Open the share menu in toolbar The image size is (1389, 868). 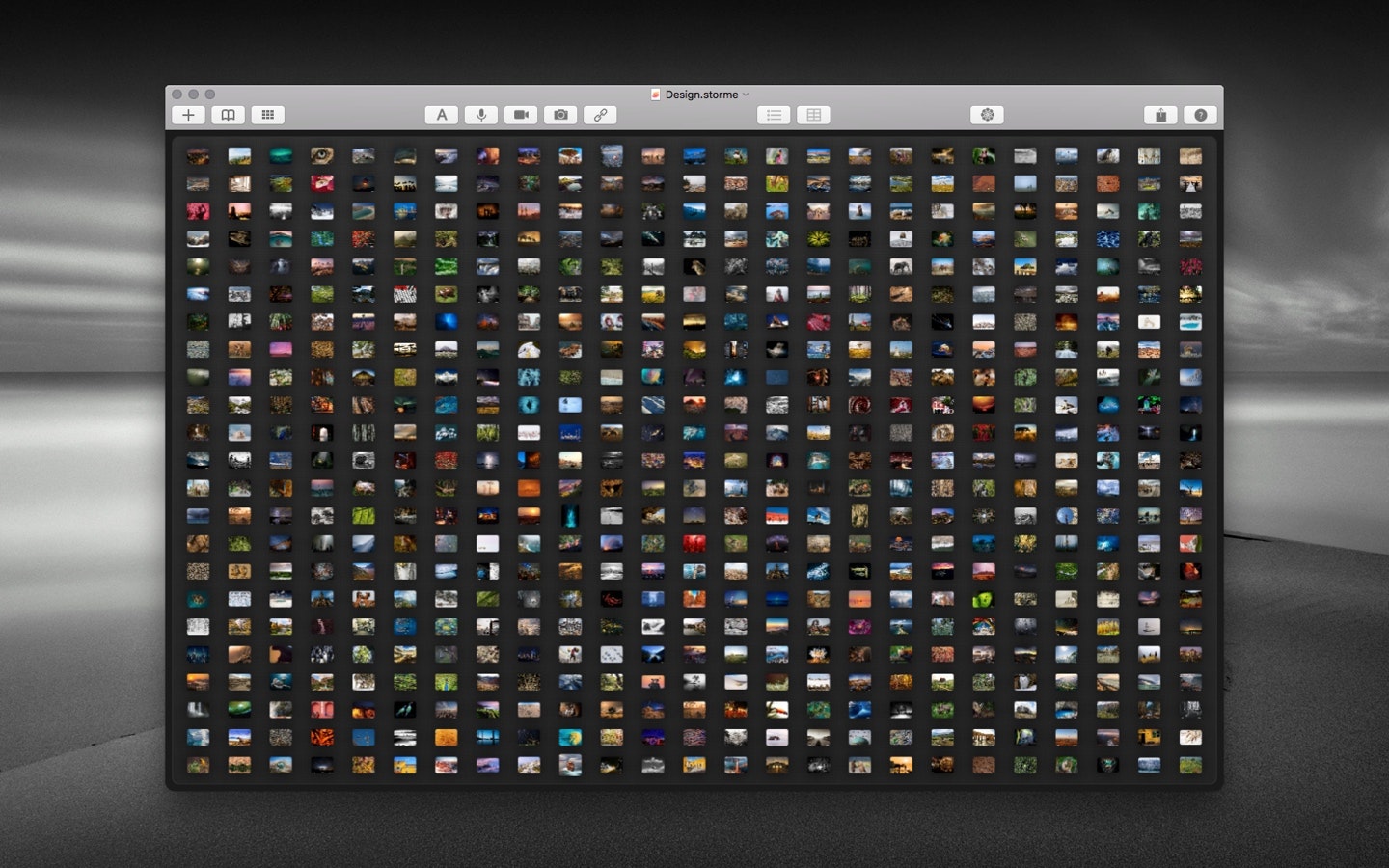click(x=1160, y=115)
